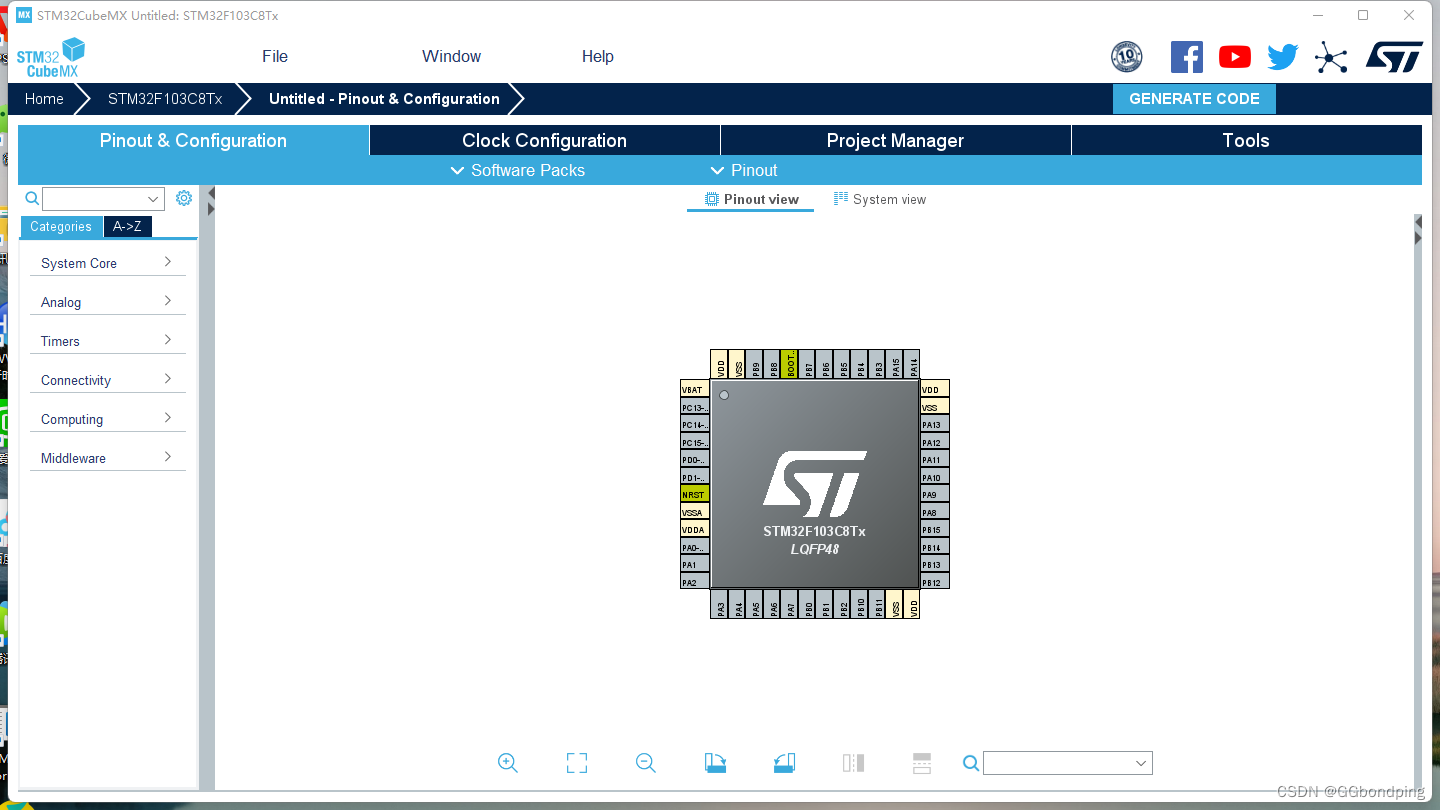Click Untitled - Pinout & Configuration breadcrumb
This screenshot has width=1440, height=810.
pyautogui.click(x=384, y=99)
